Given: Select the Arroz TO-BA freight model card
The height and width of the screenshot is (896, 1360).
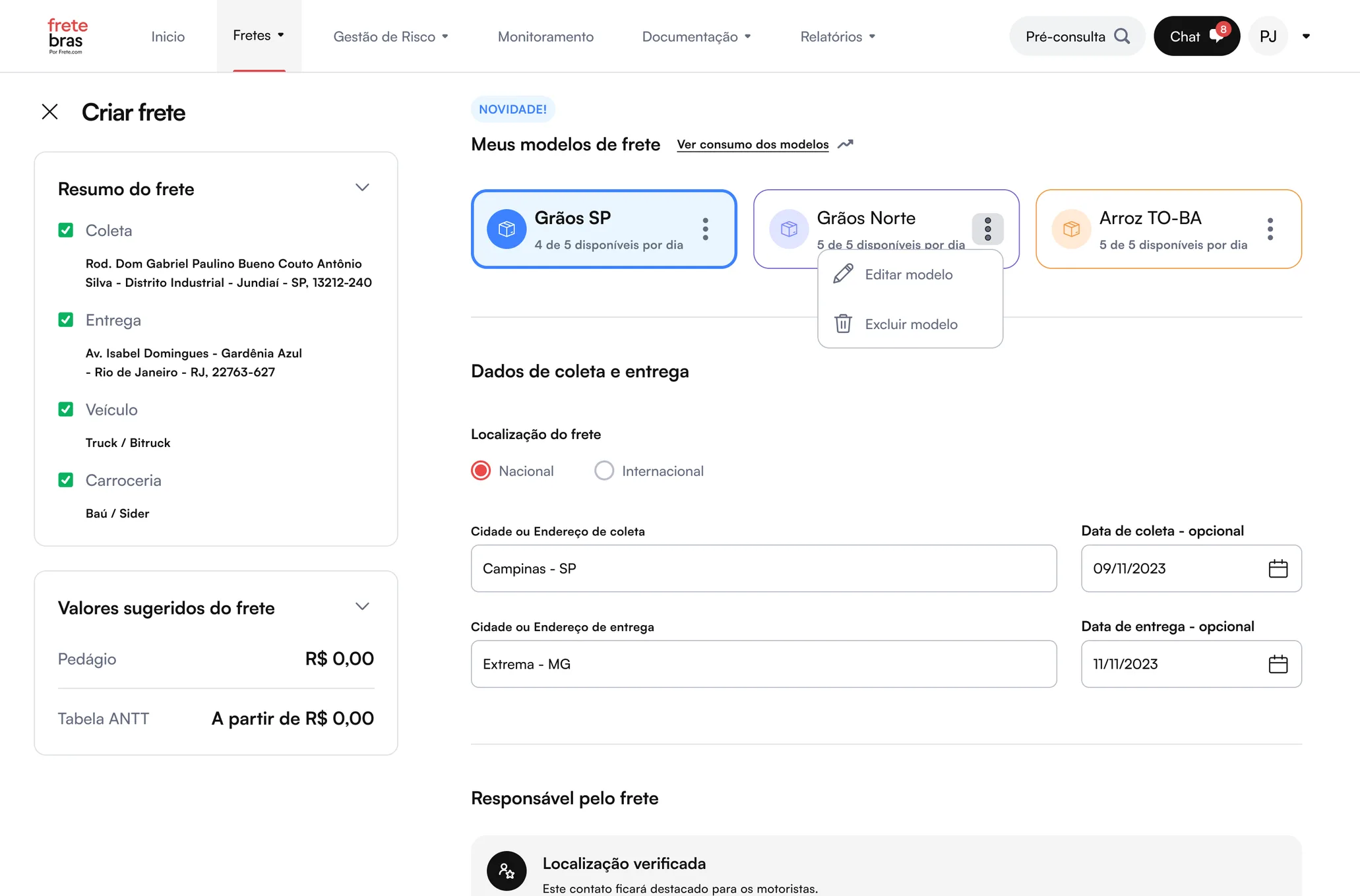Looking at the screenshot, I should click(x=1168, y=229).
